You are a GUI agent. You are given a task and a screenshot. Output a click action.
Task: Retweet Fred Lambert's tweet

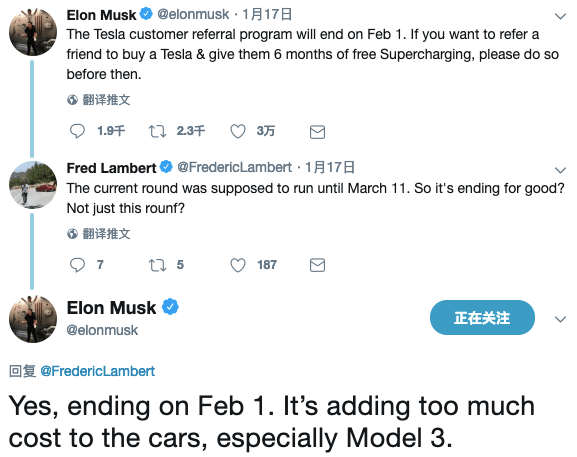[x=157, y=265]
